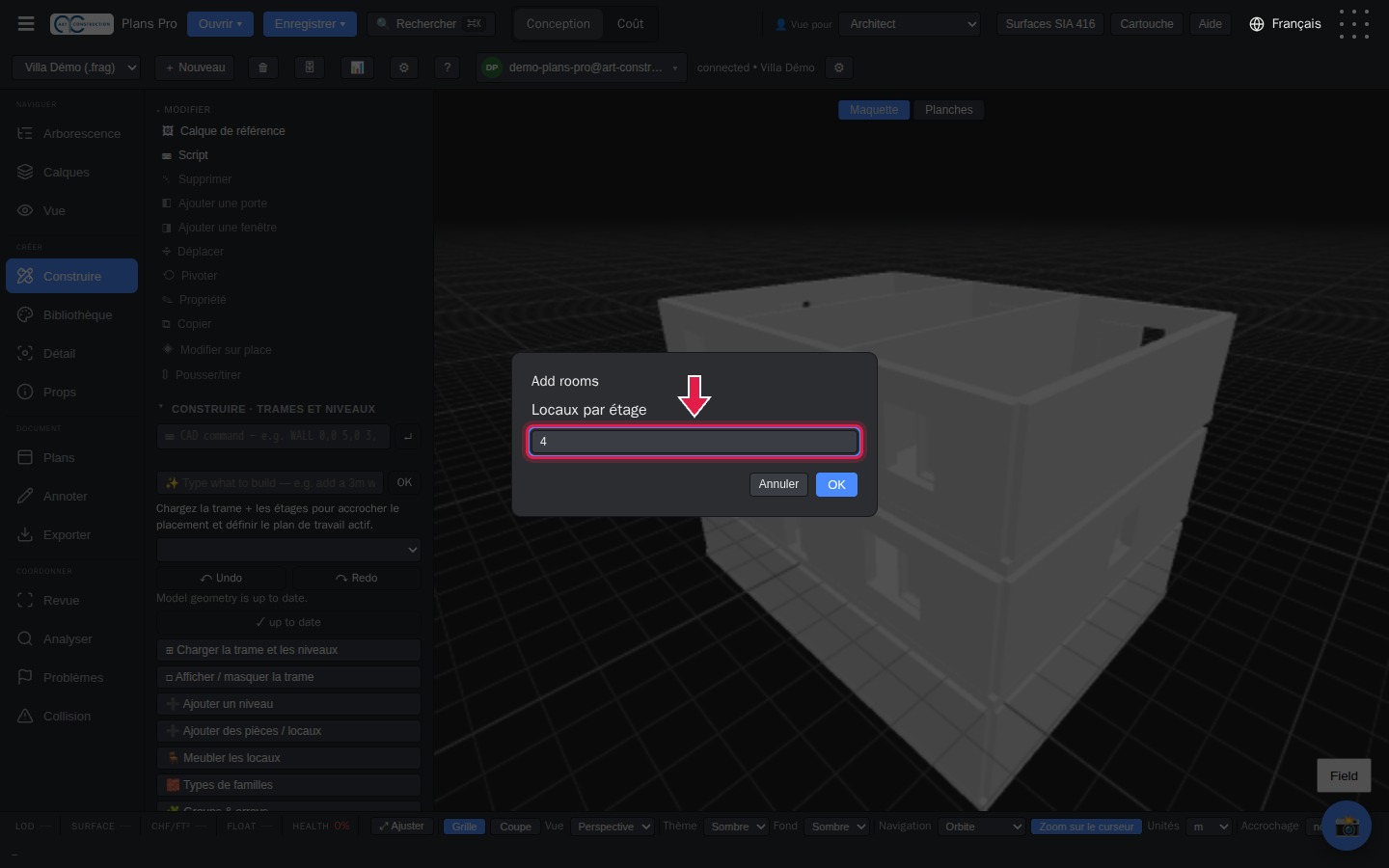Click the question mark help icon

click(x=447, y=68)
